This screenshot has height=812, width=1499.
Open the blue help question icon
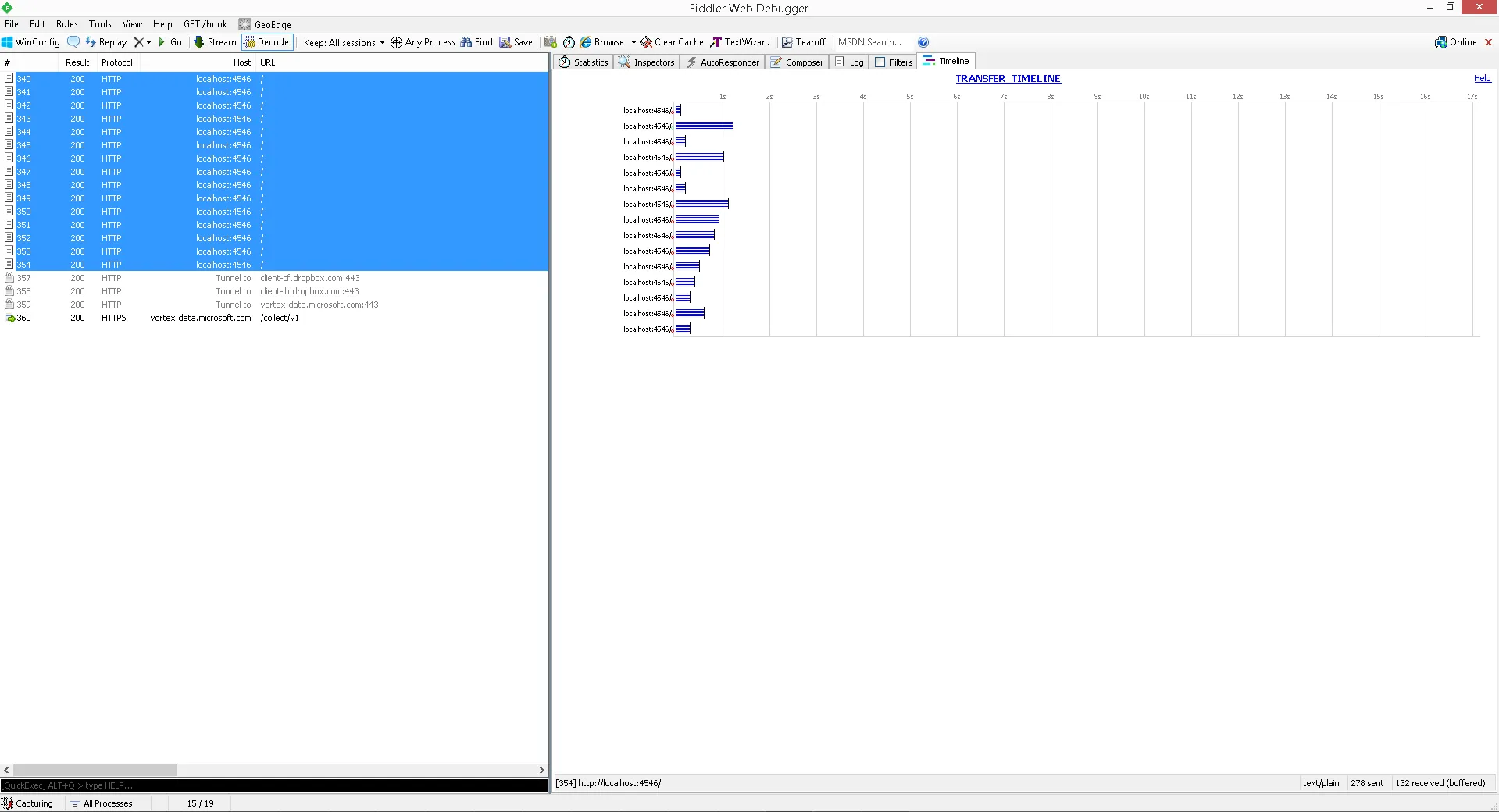(923, 42)
